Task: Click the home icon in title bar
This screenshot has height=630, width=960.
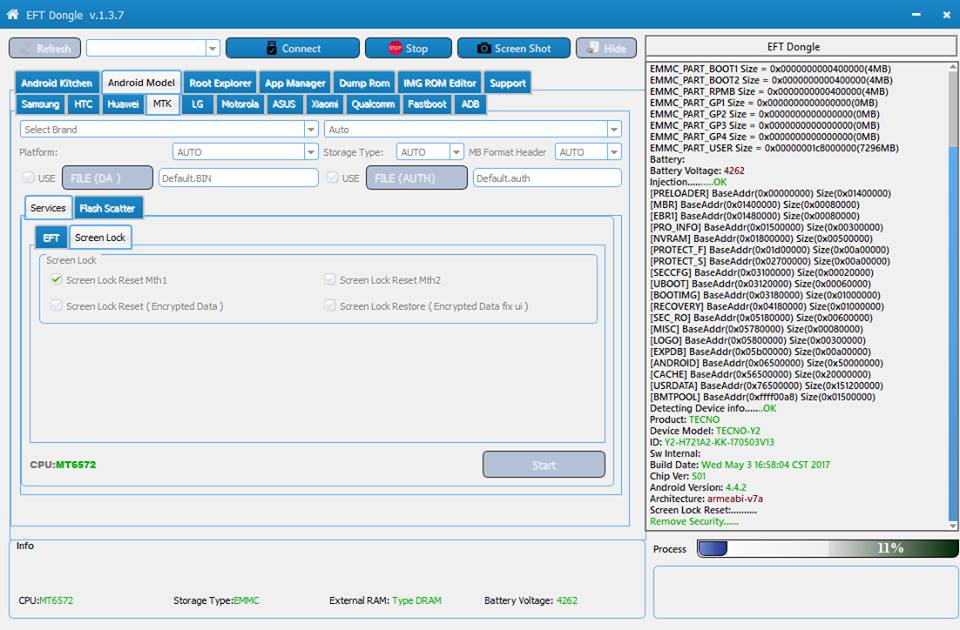Action: 12,15
